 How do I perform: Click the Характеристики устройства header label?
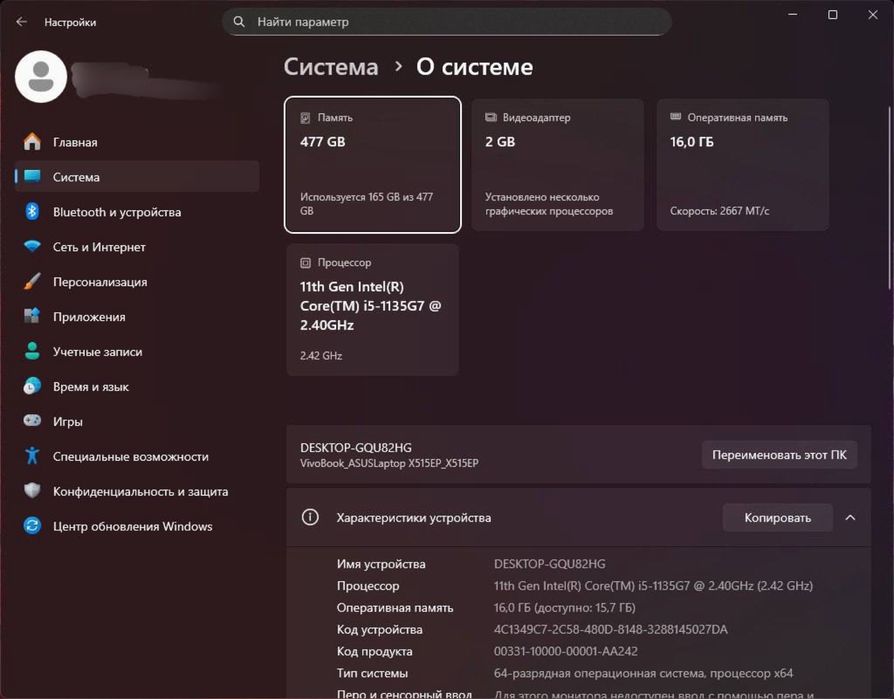click(x=413, y=518)
